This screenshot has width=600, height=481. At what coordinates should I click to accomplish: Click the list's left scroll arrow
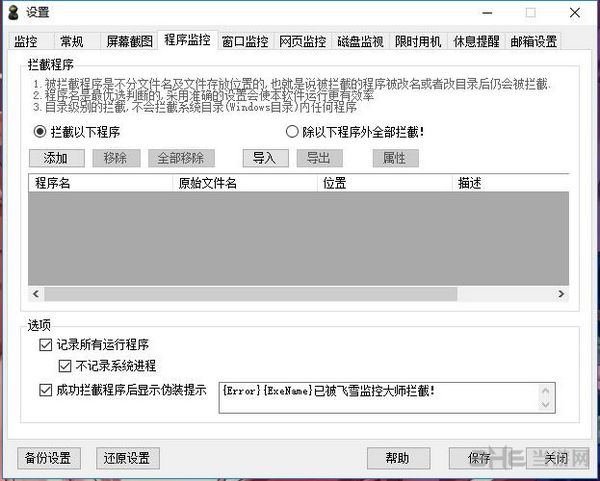(36, 294)
